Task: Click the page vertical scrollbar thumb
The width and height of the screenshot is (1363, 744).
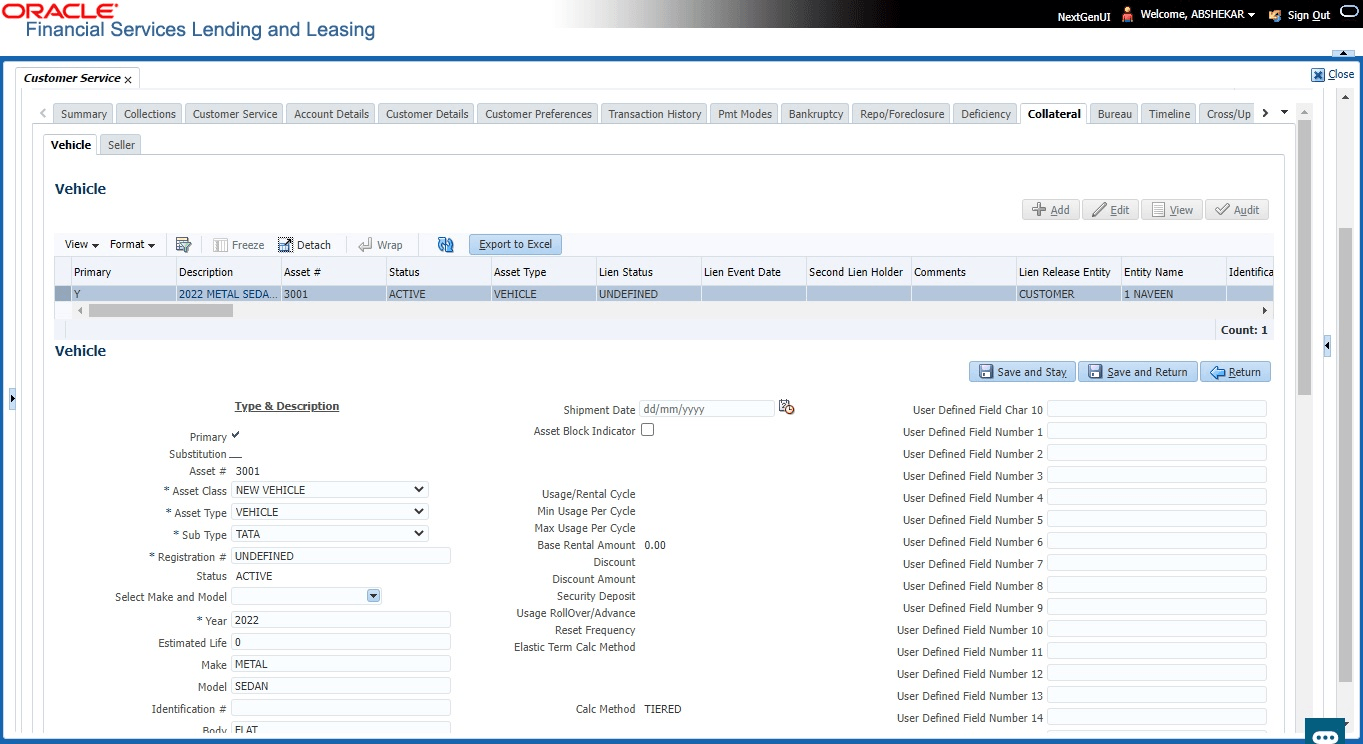Action: pos(1345,455)
